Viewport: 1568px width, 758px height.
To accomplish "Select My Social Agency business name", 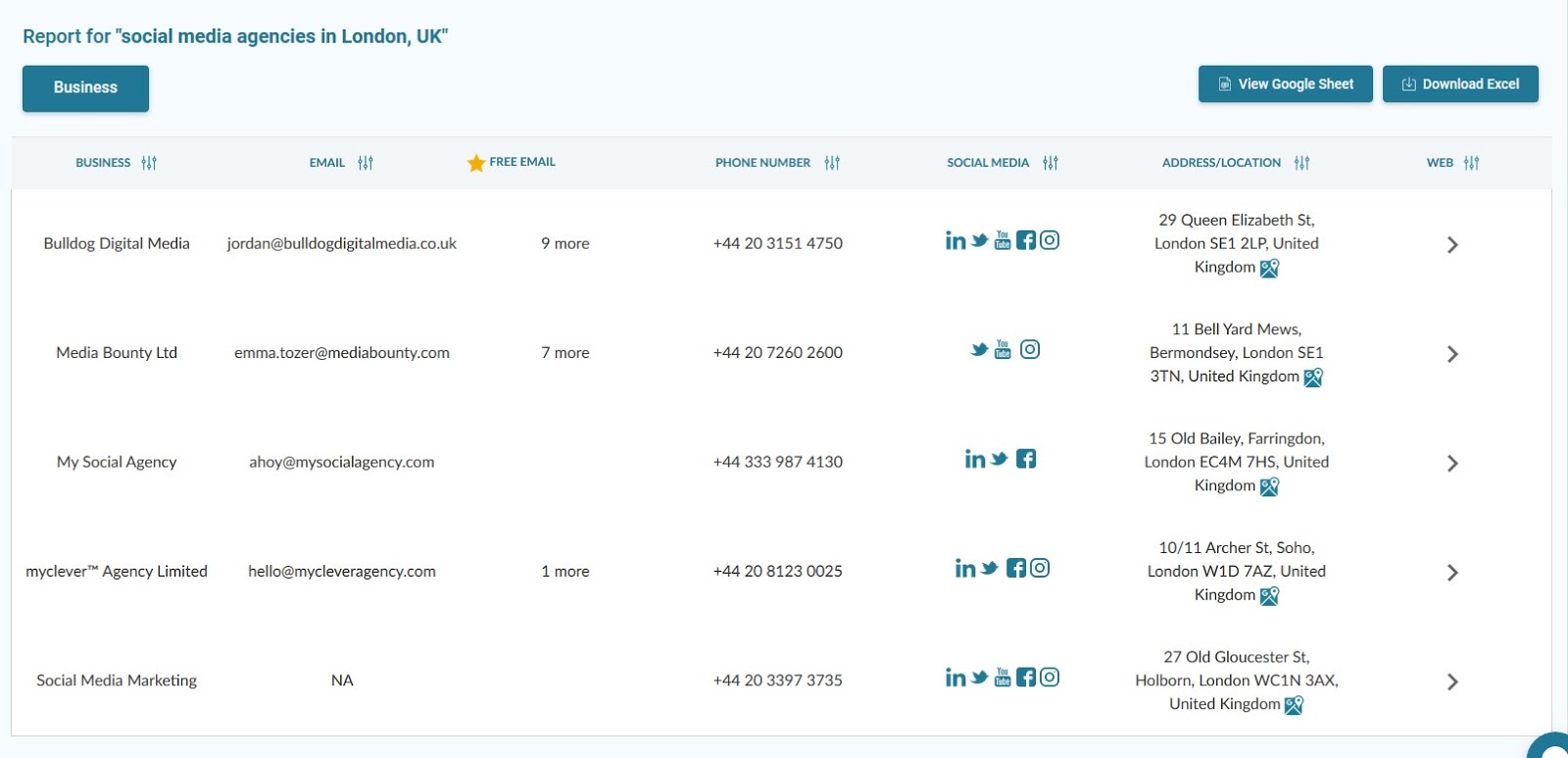I will tap(117, 462).
